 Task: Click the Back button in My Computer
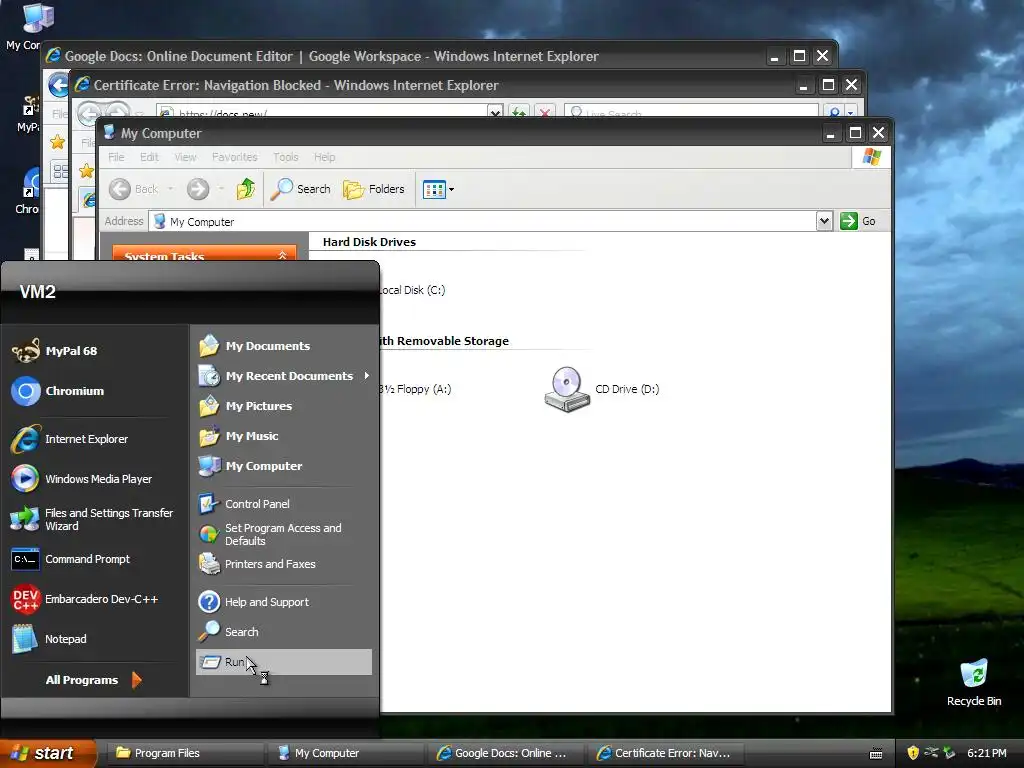(x=134, y=189)
